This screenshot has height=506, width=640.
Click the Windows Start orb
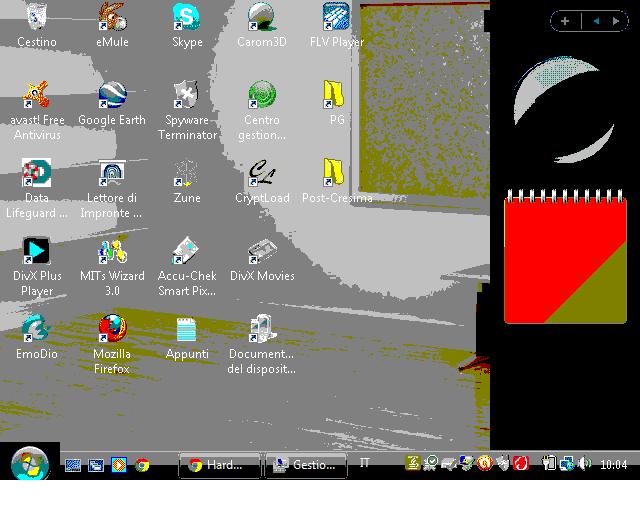click(30, 464)
